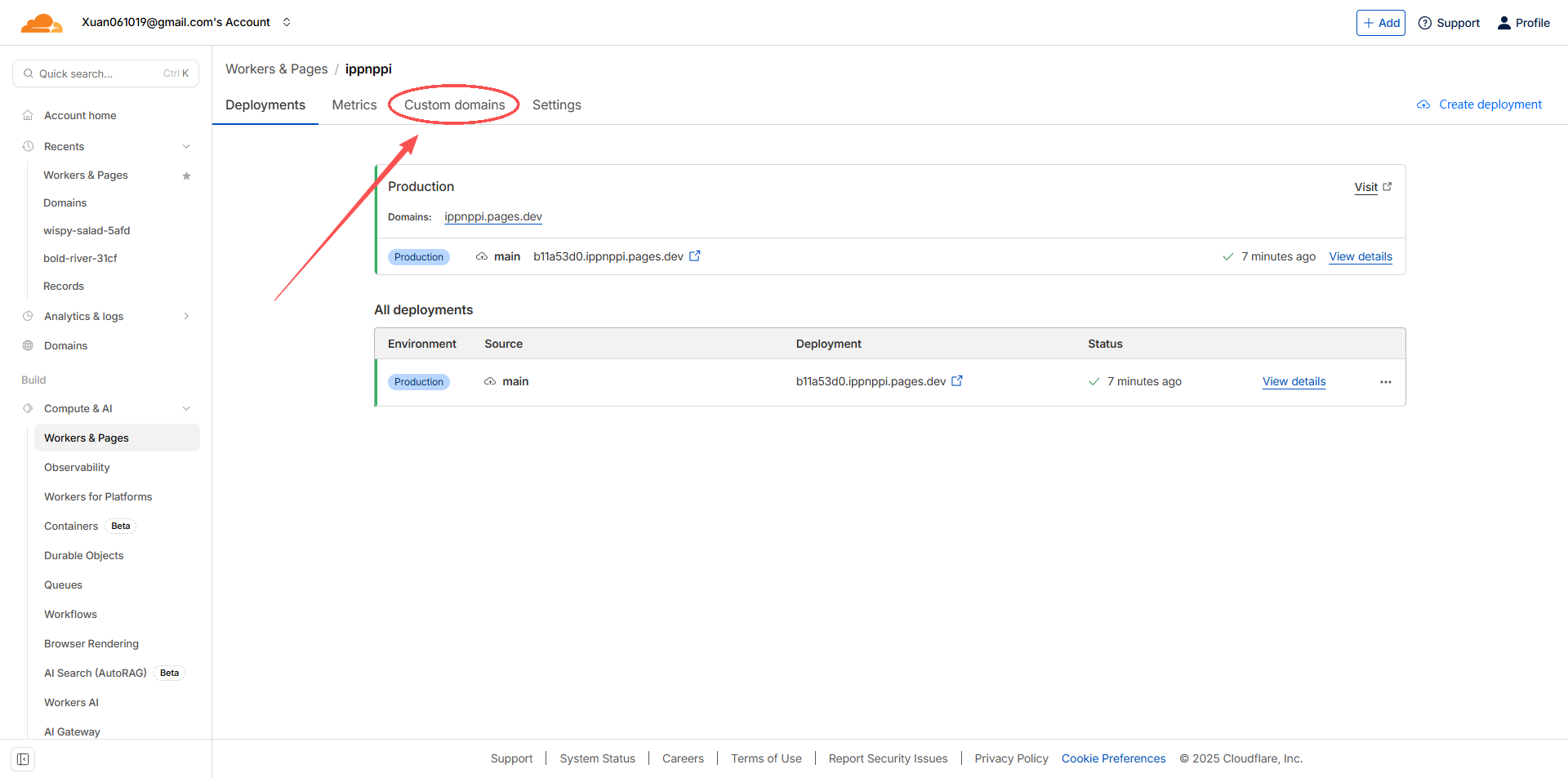Open Queues in sidebar

tap(63, 585)
